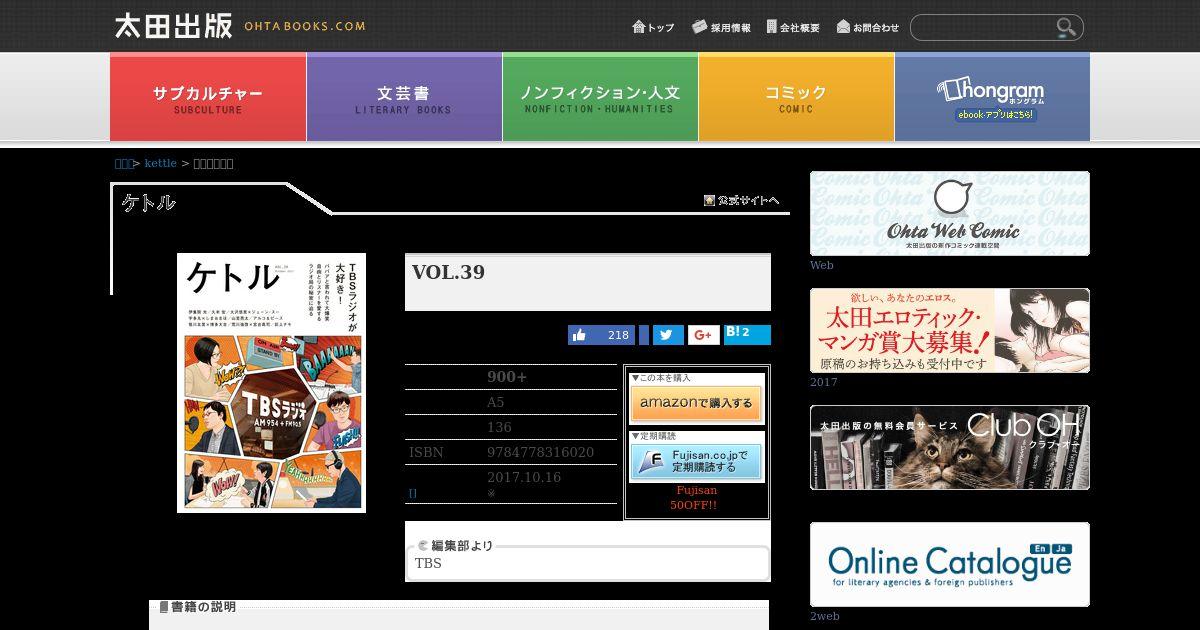Image resolution: width=1200 pixels, height=630 pixels.
Task: Click the blue bracket link in date row
Action: coord(412,494)
